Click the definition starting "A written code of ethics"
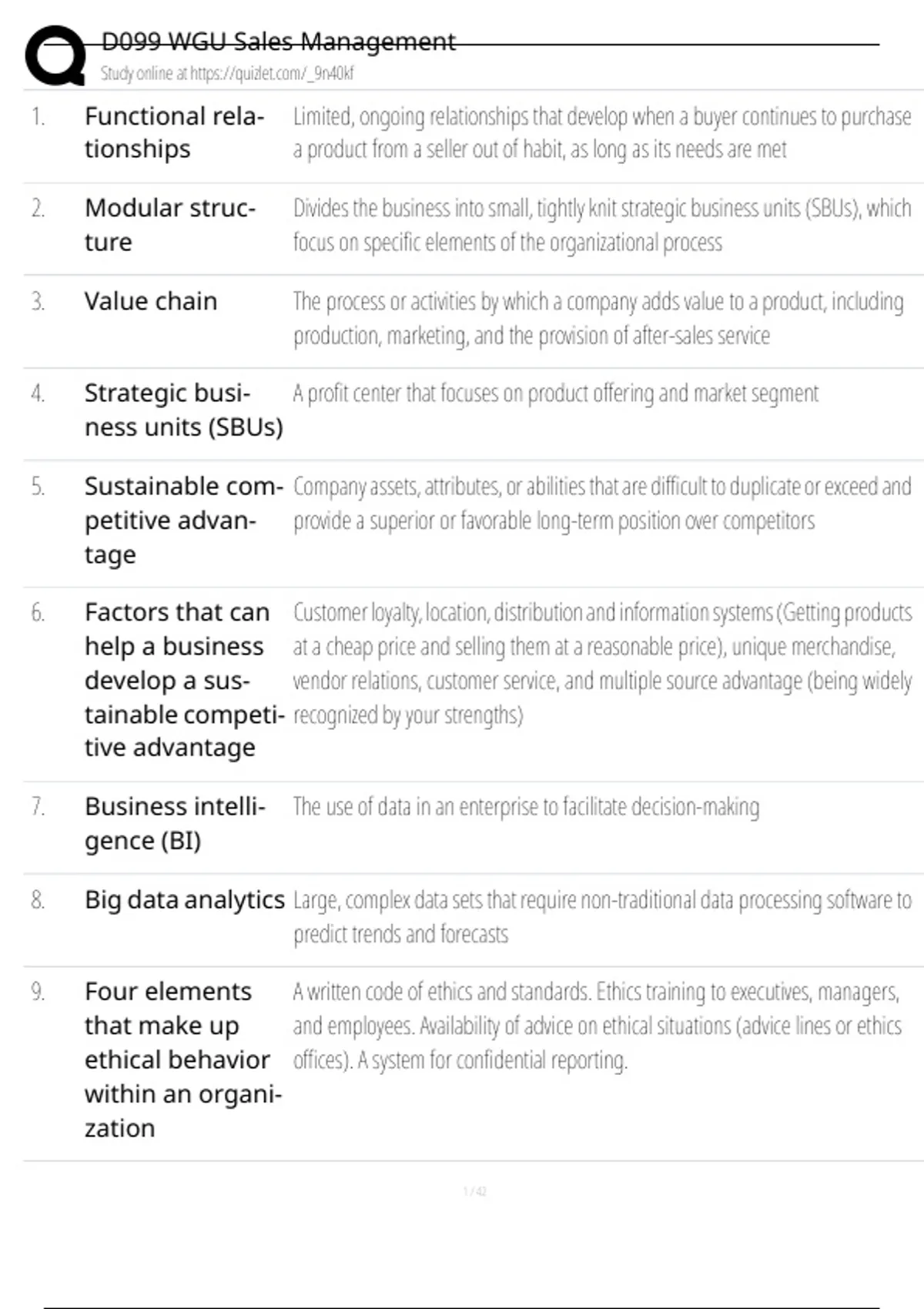 coord(597,1026)
